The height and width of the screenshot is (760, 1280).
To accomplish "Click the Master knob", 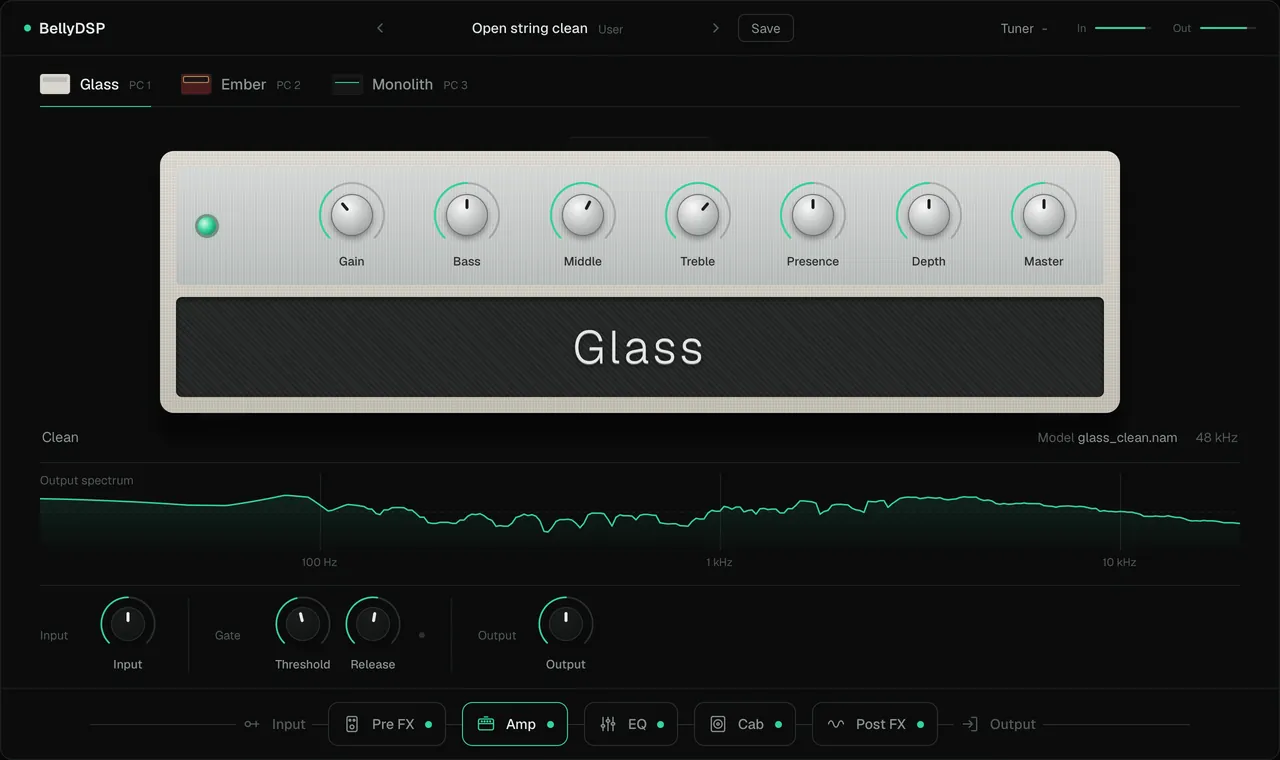I will click(x=1044, y=215).
